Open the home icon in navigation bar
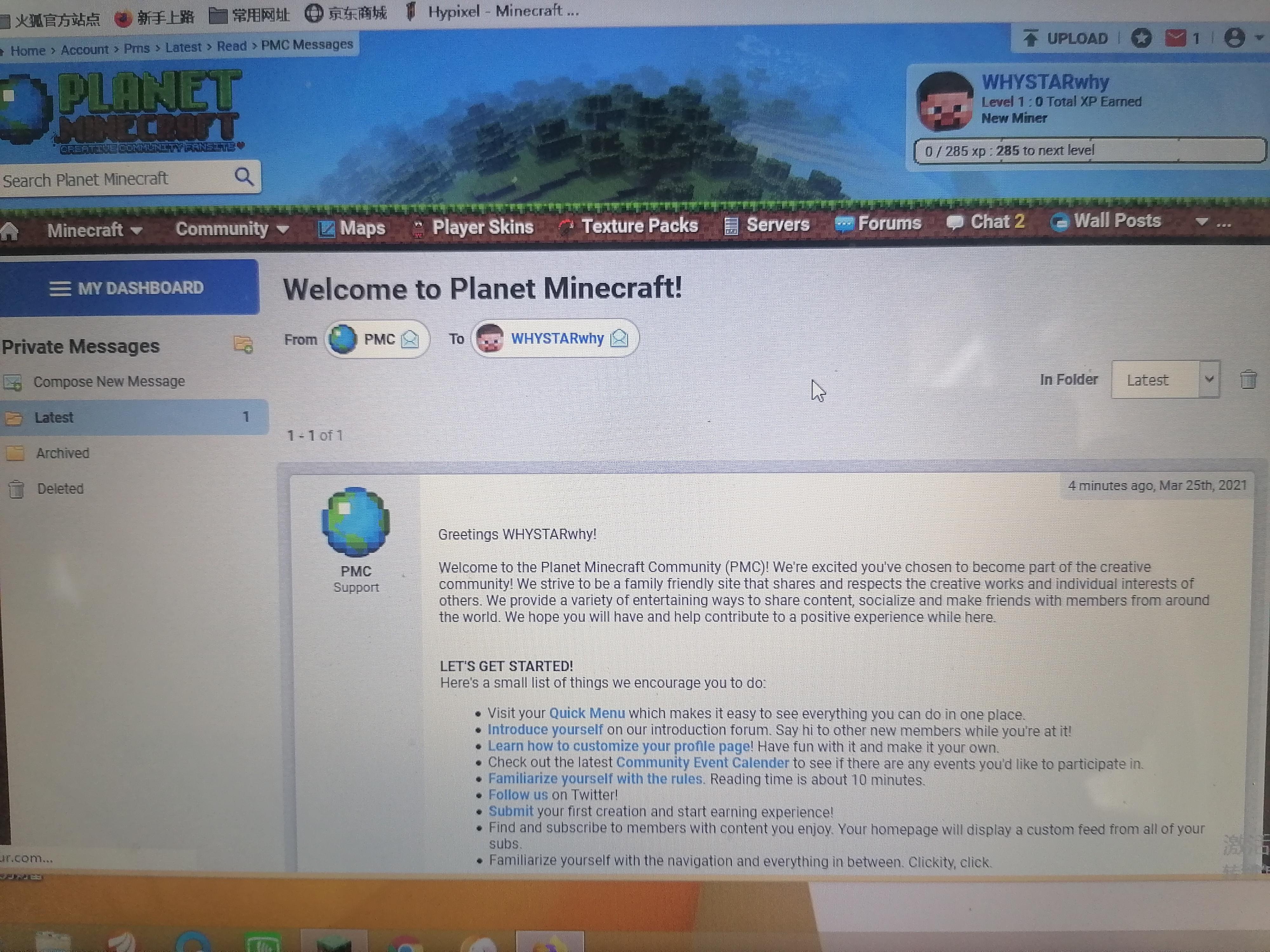 [x=9, y=232]
